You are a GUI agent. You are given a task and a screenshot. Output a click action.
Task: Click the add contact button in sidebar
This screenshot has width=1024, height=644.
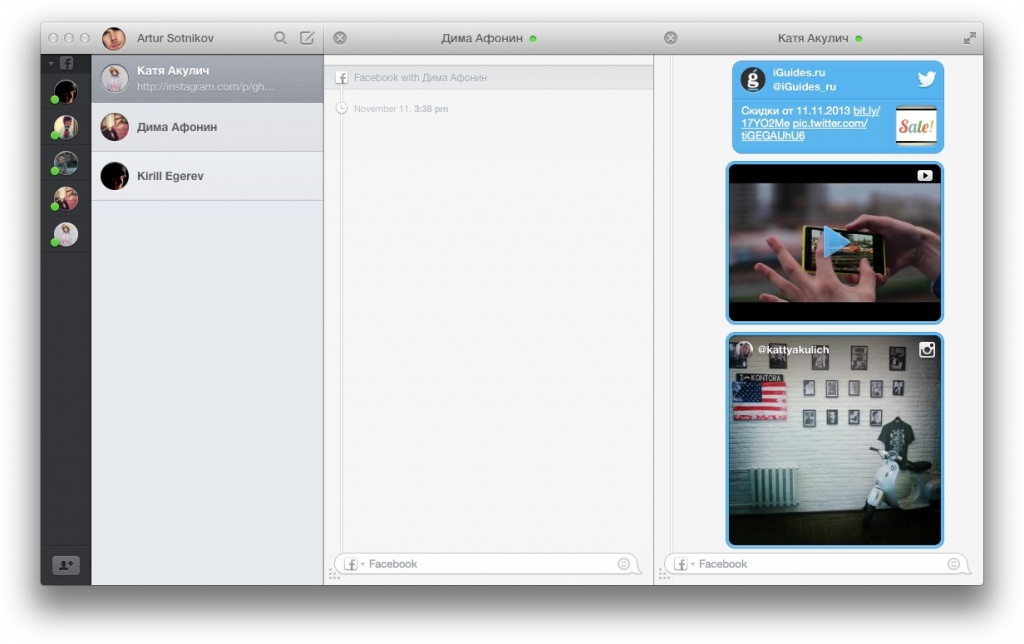pos(66,565)
